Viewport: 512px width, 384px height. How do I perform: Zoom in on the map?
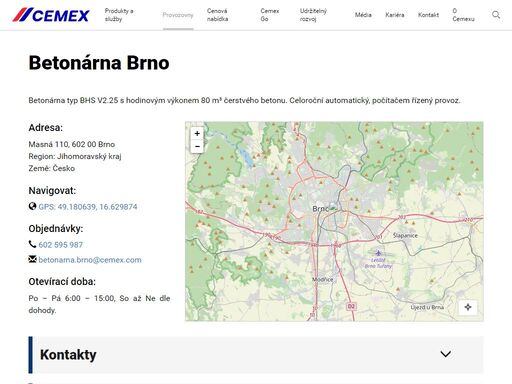(197, 134)
